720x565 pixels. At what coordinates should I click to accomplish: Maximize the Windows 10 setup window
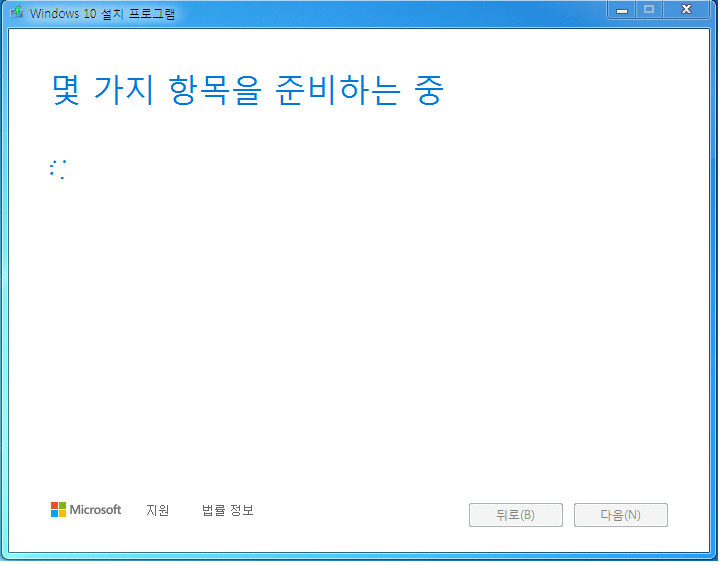coord(650,10)
